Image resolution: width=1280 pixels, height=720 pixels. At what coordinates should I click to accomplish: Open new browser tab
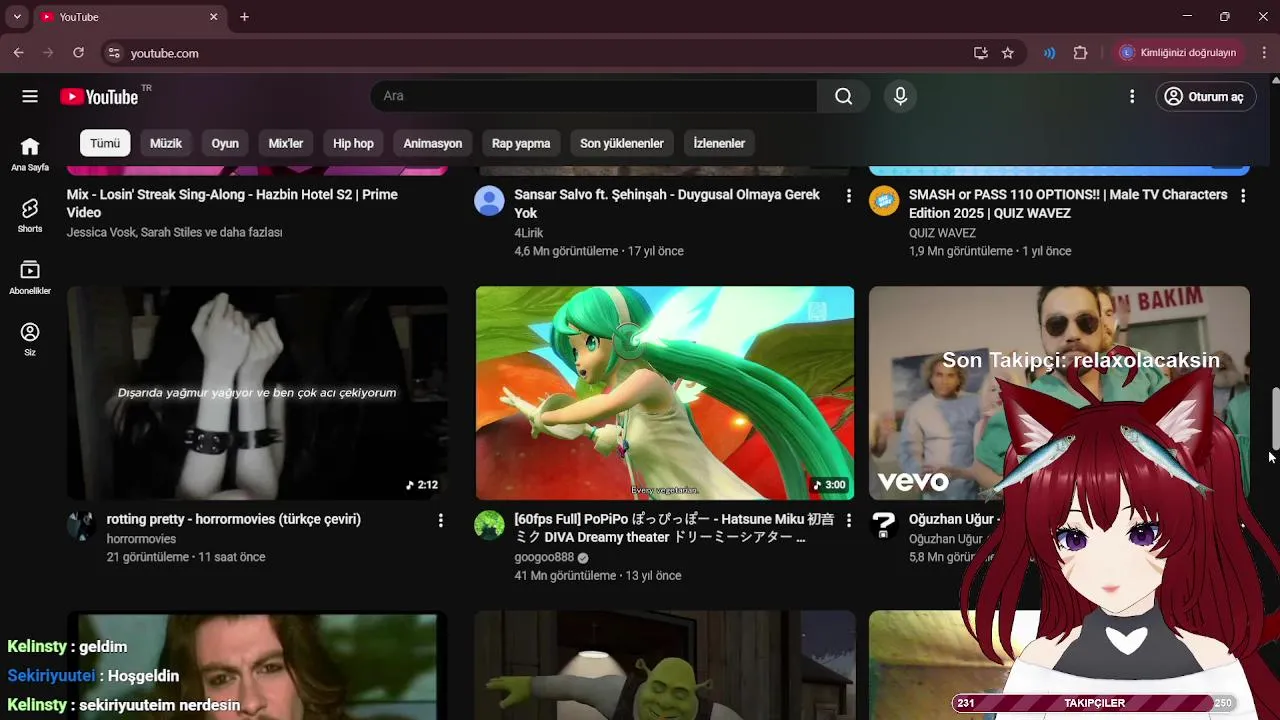244,17
